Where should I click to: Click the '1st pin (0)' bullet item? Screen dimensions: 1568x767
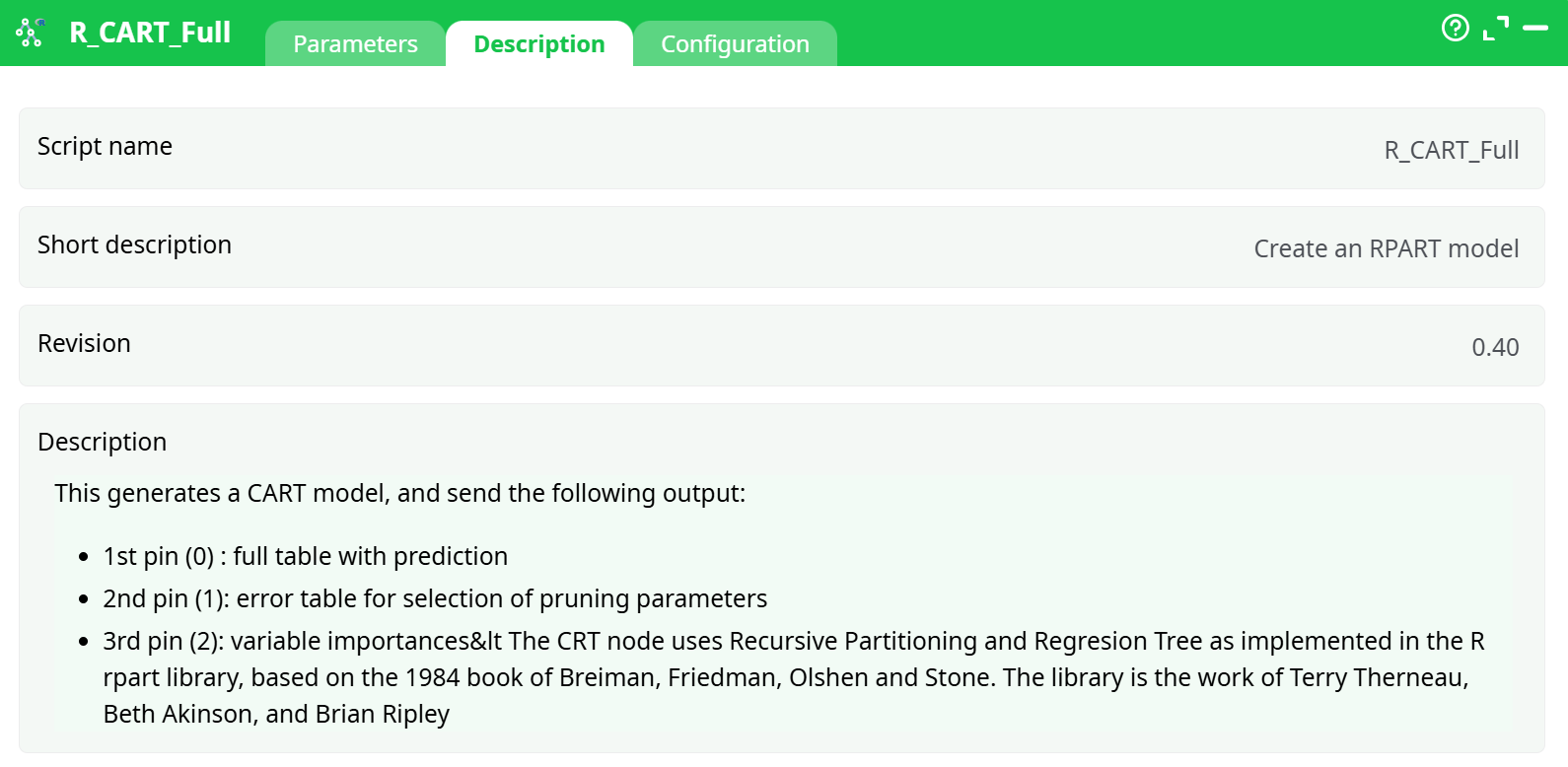coord(305,557)
